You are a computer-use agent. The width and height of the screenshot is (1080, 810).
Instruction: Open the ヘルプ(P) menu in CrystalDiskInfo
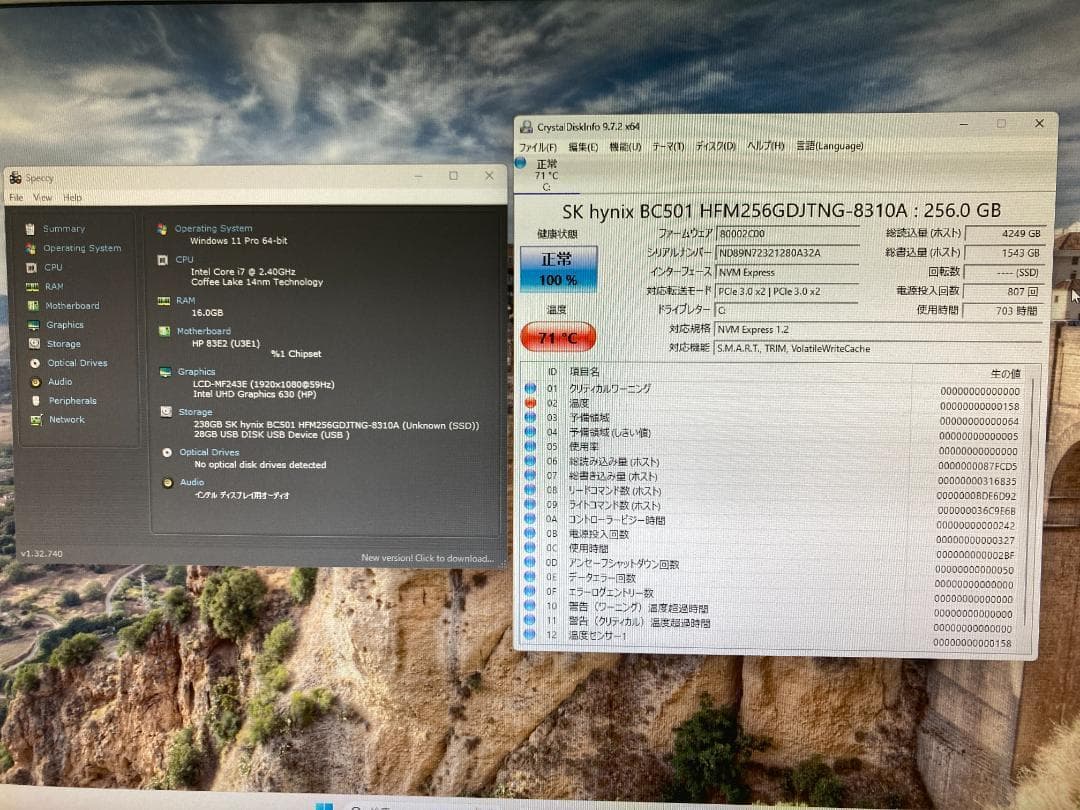click(764, 146)
